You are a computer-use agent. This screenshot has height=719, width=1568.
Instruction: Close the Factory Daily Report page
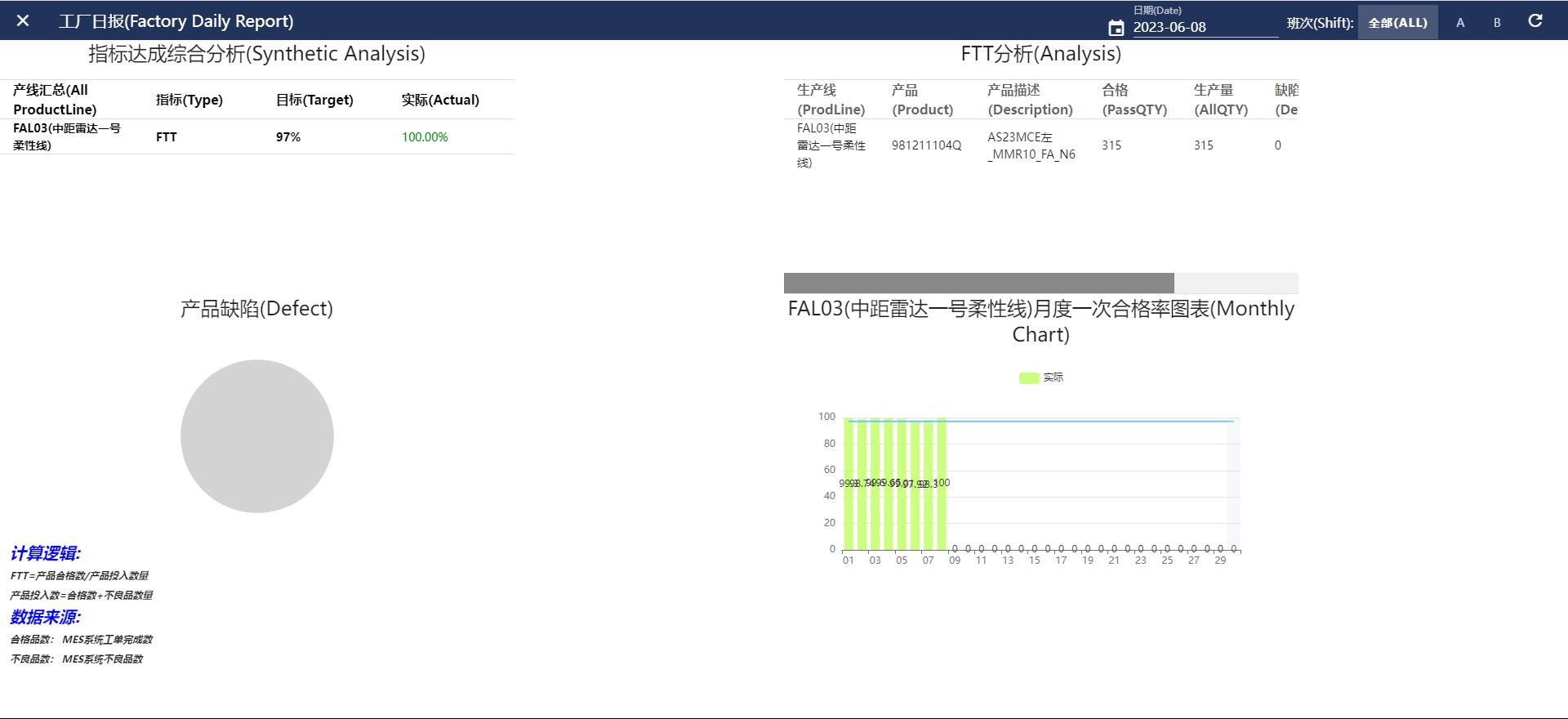tap(23, 21)
